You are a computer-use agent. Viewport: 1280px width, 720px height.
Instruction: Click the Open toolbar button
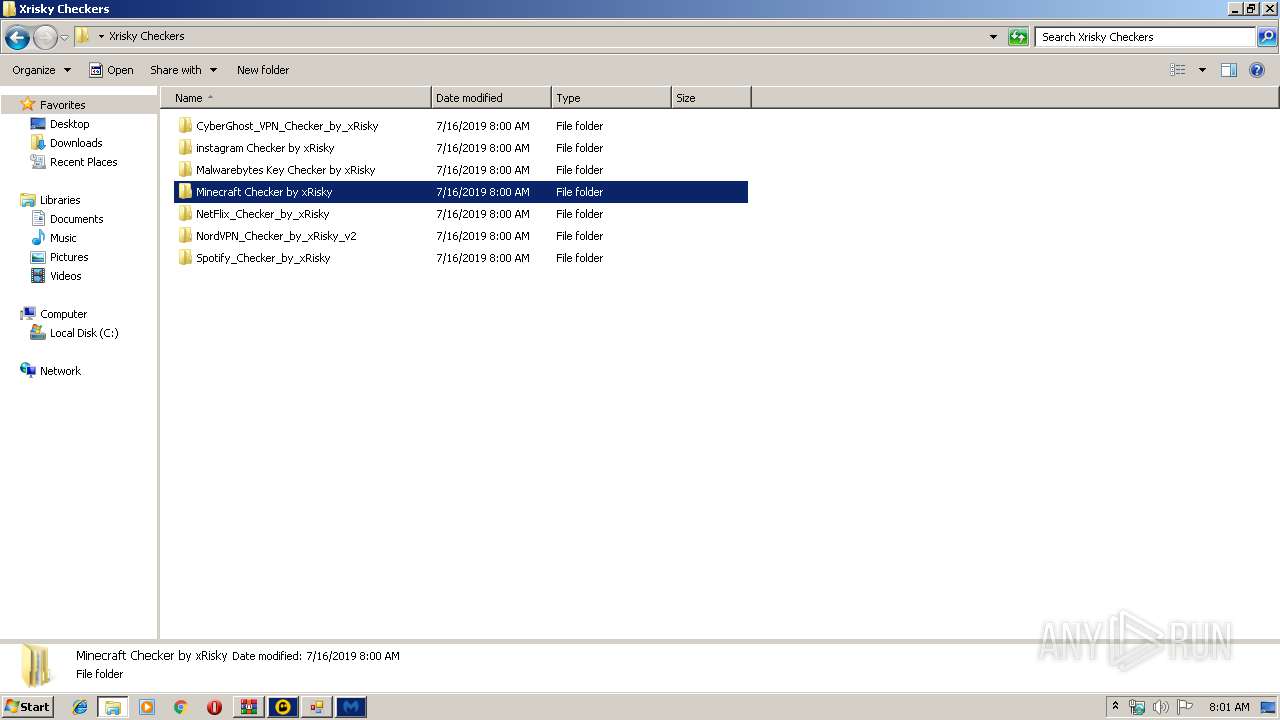[111, 70]
